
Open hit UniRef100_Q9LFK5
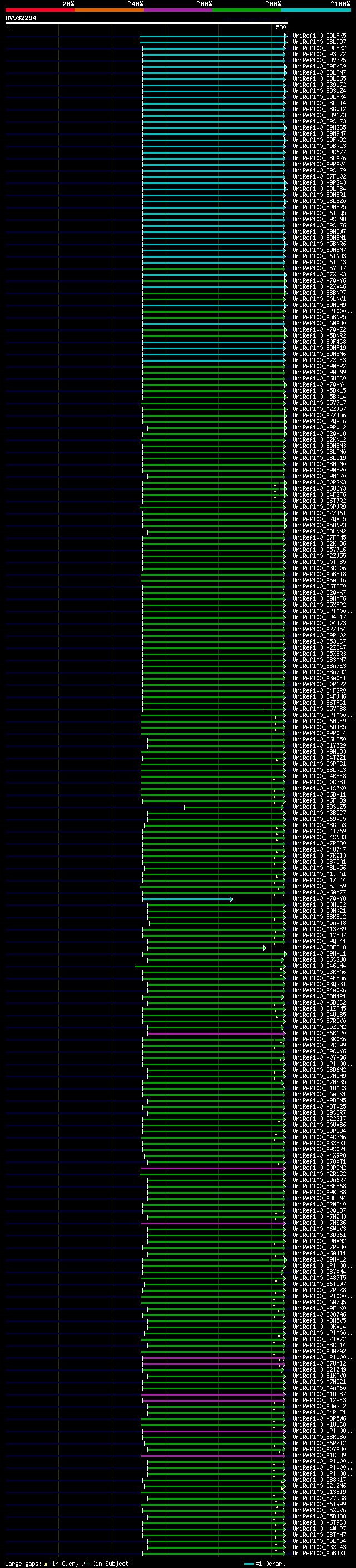pos(319,36)
